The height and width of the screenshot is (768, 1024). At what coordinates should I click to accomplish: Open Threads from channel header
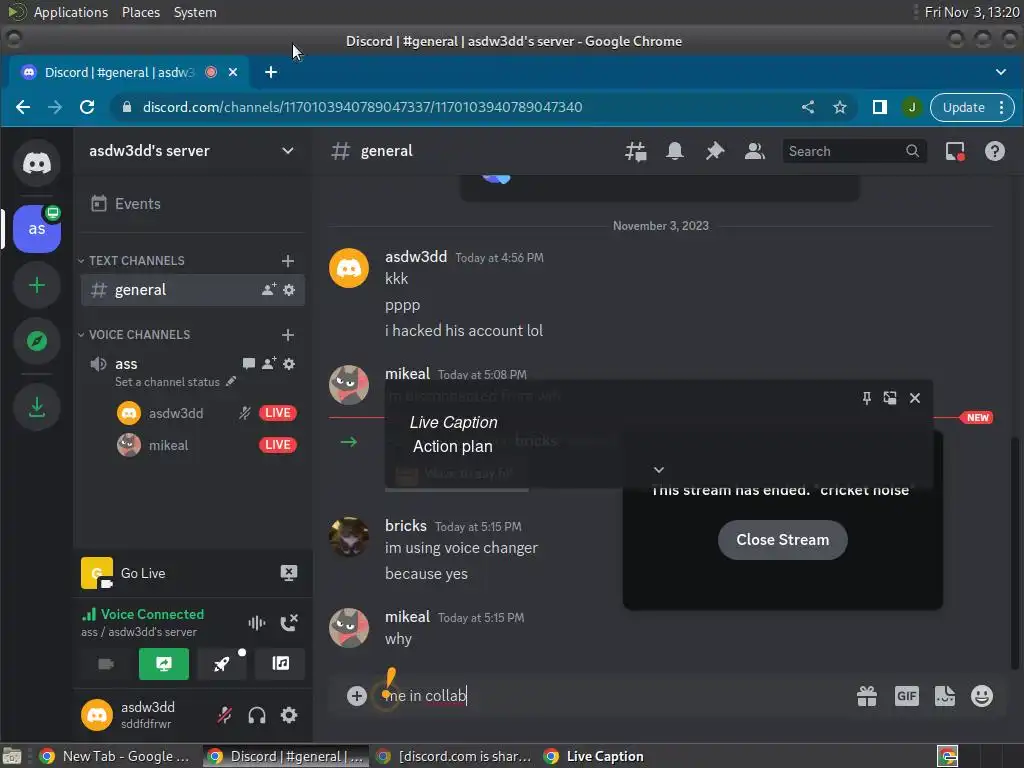click(635, 151)
